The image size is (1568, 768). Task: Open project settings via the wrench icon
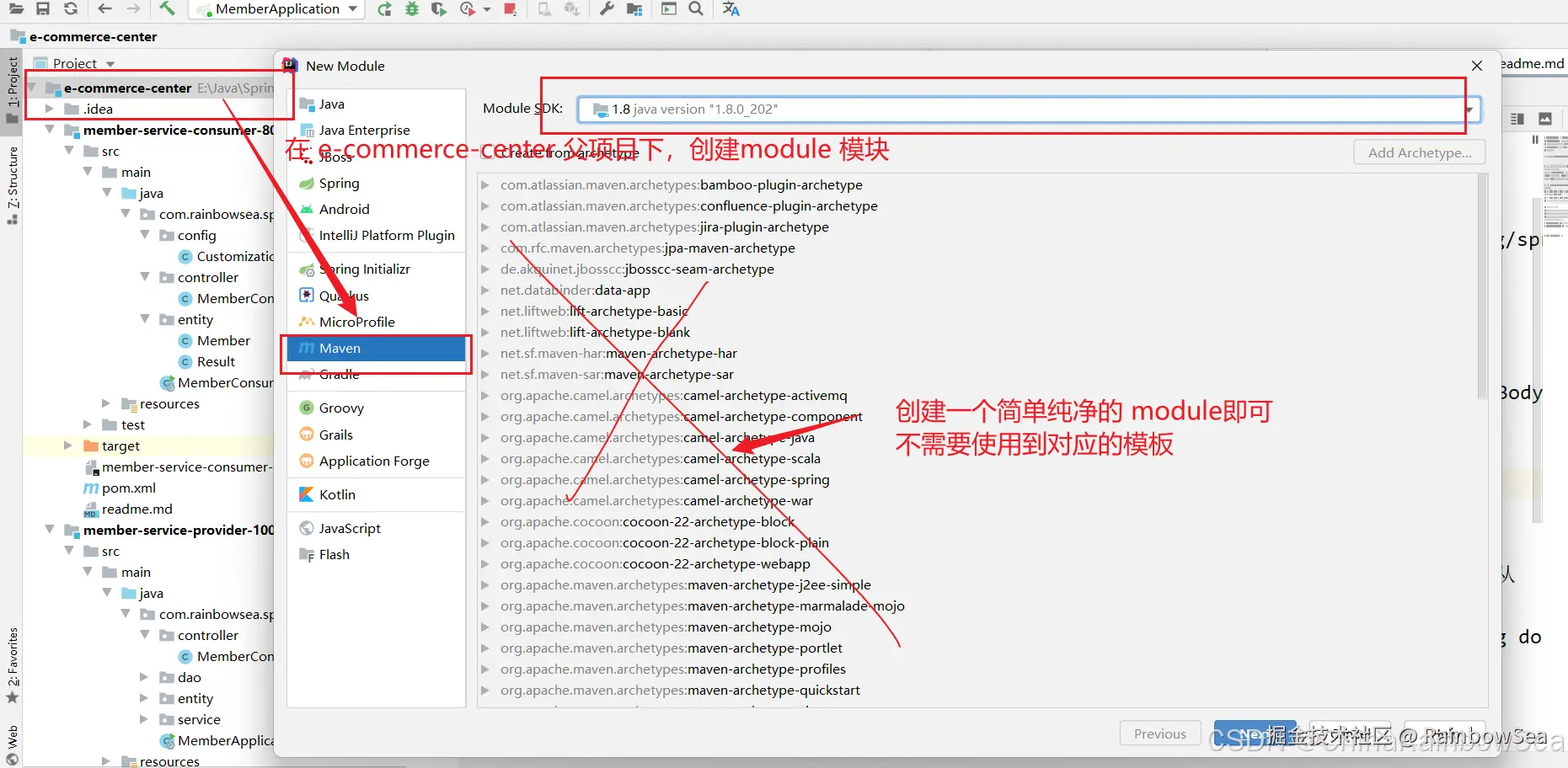click(x=607, y=9)
